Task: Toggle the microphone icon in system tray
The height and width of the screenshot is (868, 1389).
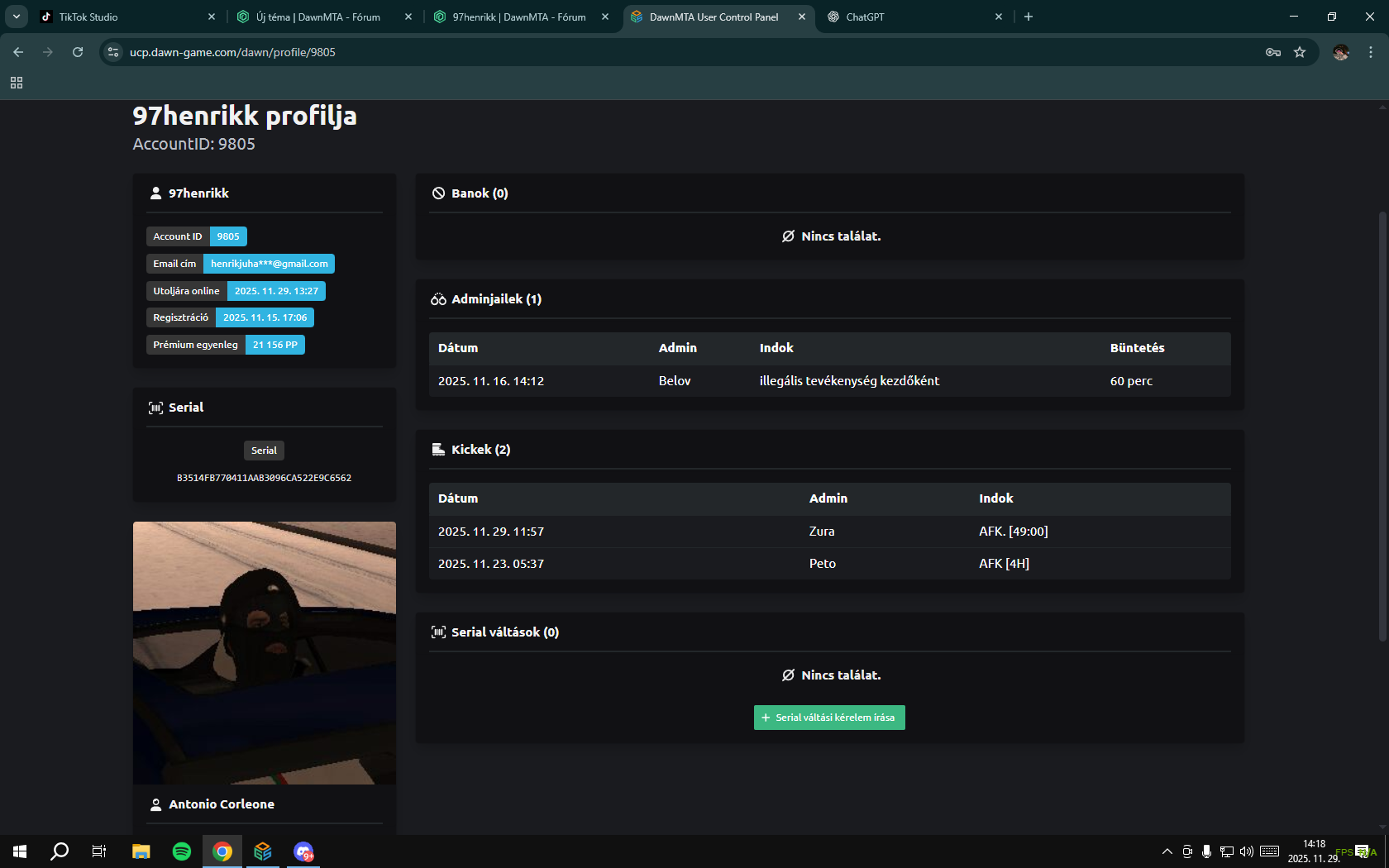Action: (x=1206, y=851)
